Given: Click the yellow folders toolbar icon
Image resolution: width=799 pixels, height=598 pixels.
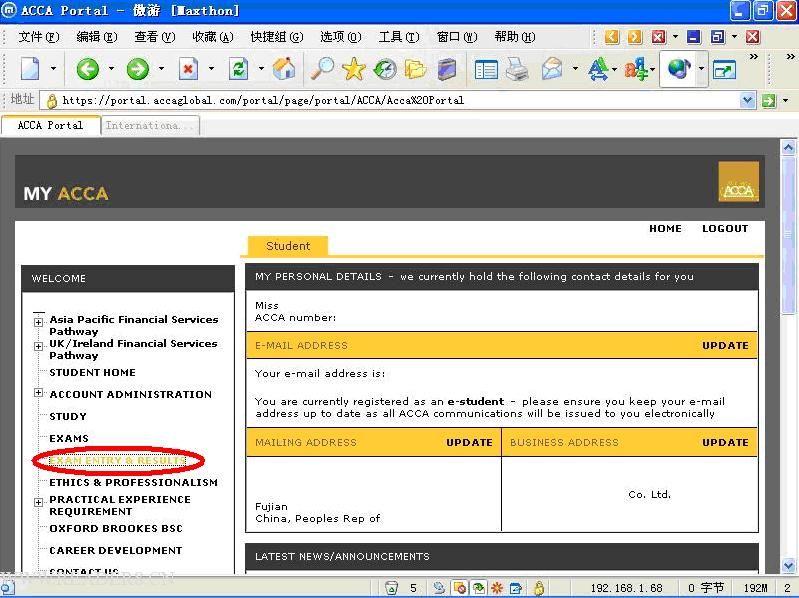Looking at the screenshot, I should click(415, 69).
